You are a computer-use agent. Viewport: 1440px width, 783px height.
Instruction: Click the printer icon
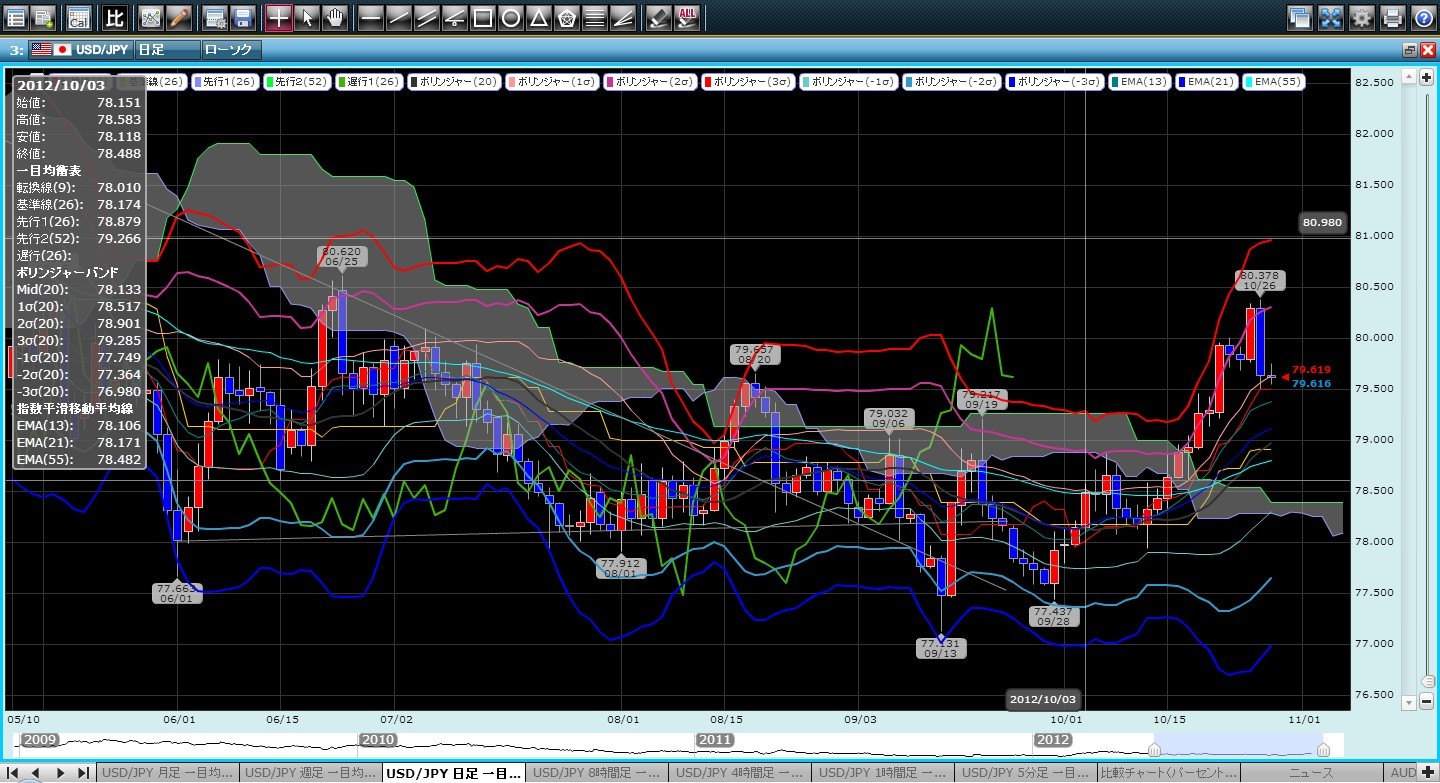pos(1392,17)
